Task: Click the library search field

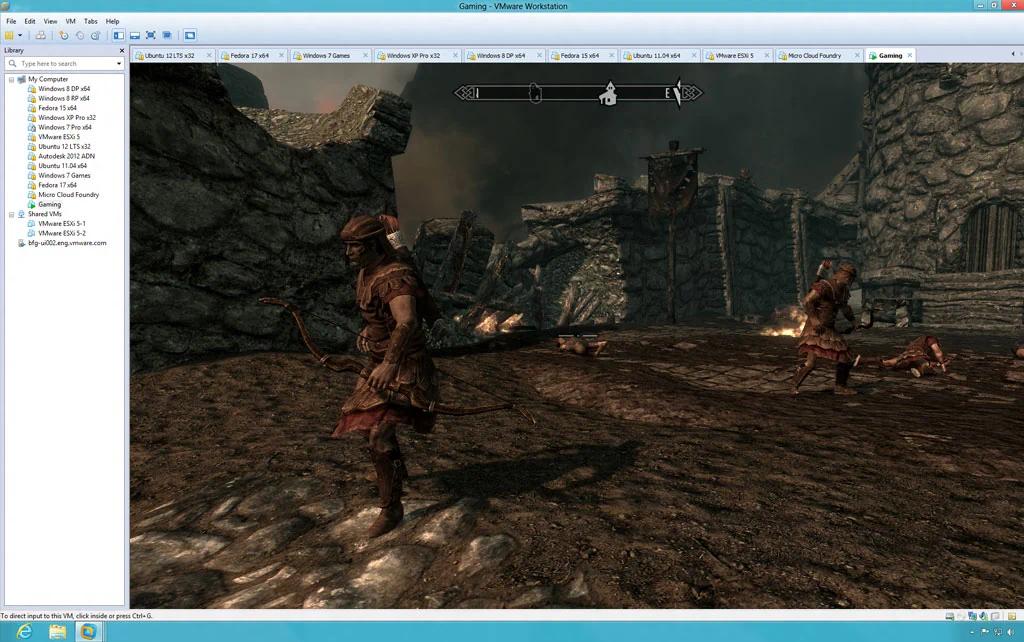Action: click(x=64, y=63)
